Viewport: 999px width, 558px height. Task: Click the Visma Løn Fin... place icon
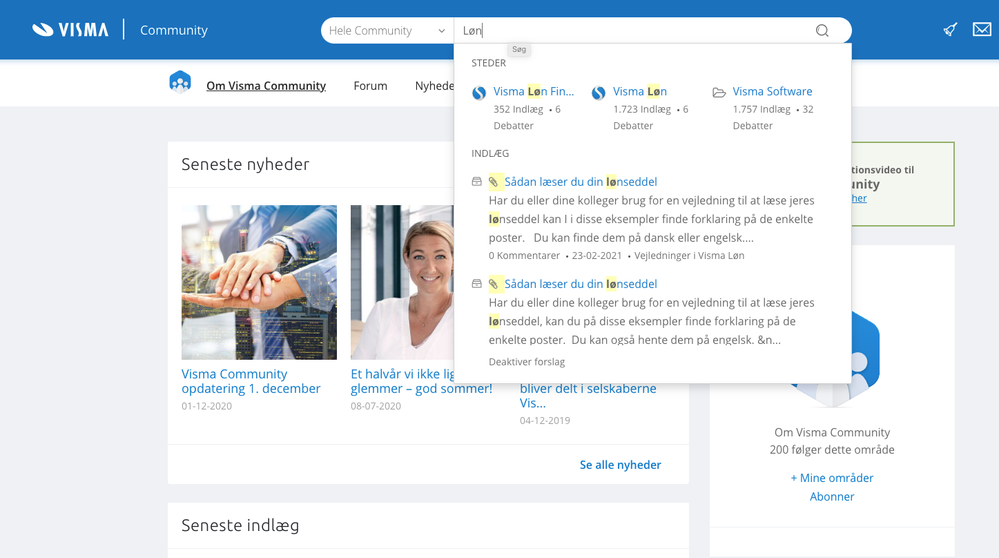point(479,93)
